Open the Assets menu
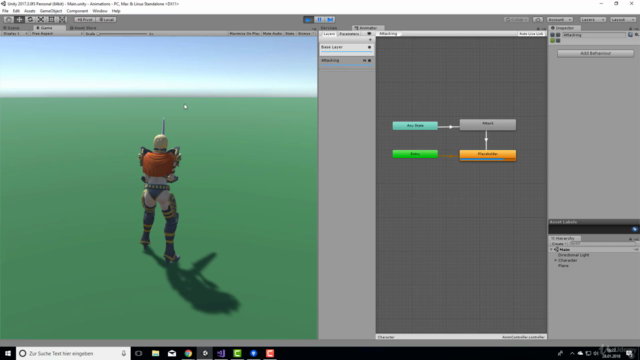The image size is (640, 360). [x=29, y=11]
